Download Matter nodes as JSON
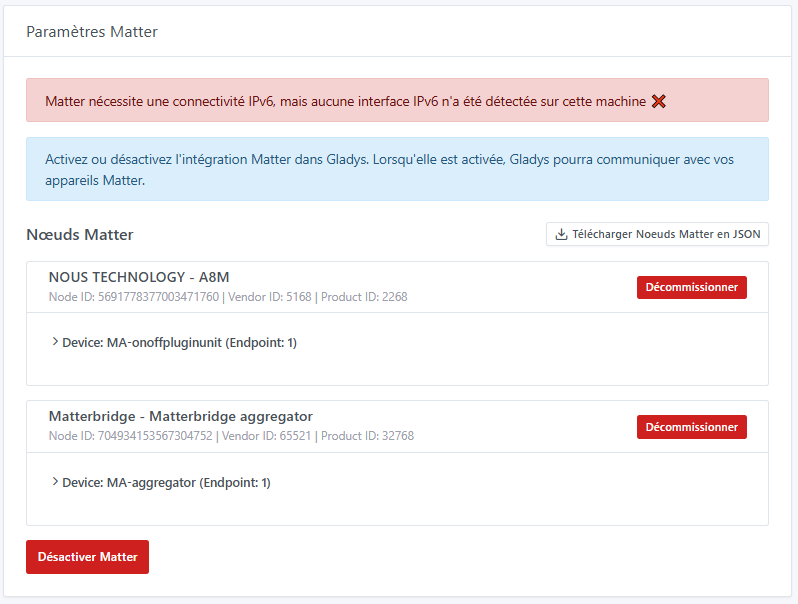This screenshot has height=604, width=798. (657, 235)
